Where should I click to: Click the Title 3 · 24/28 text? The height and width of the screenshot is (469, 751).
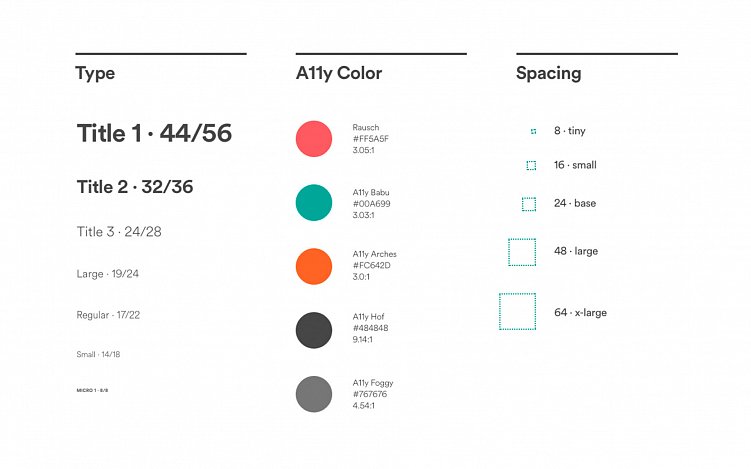click(x=119, y=232)
